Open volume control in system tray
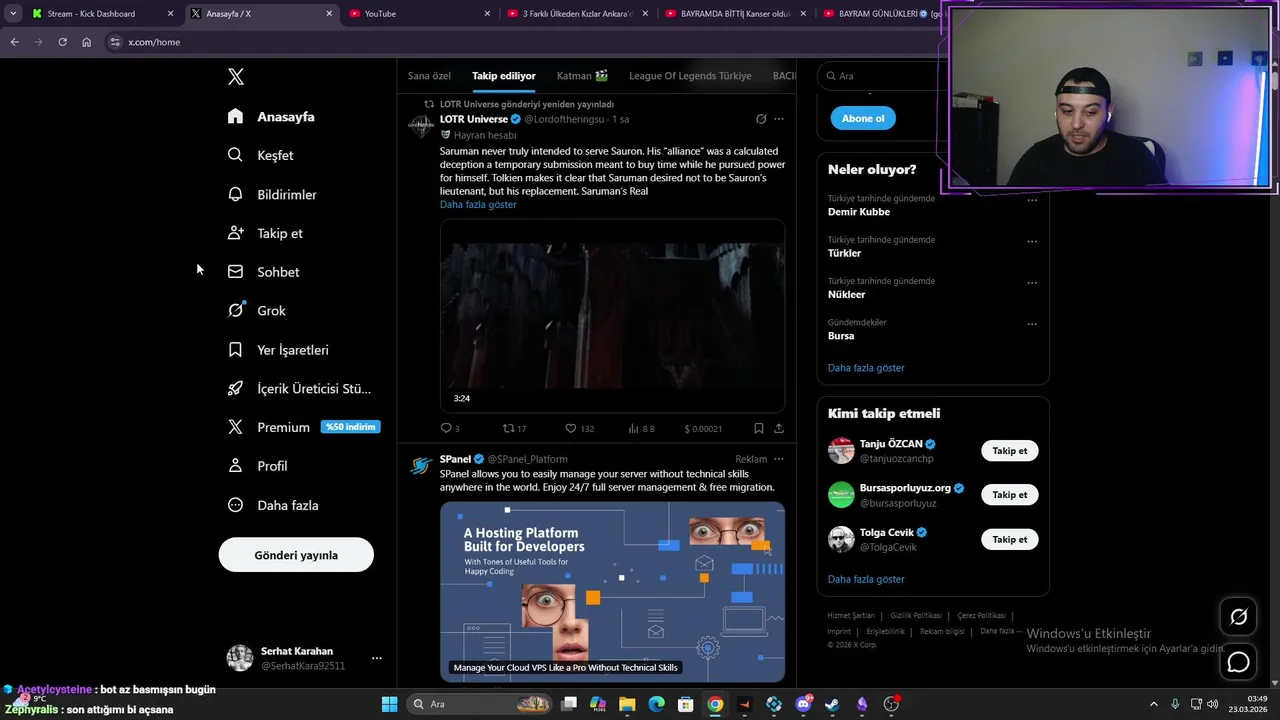 click(1212, 705)
